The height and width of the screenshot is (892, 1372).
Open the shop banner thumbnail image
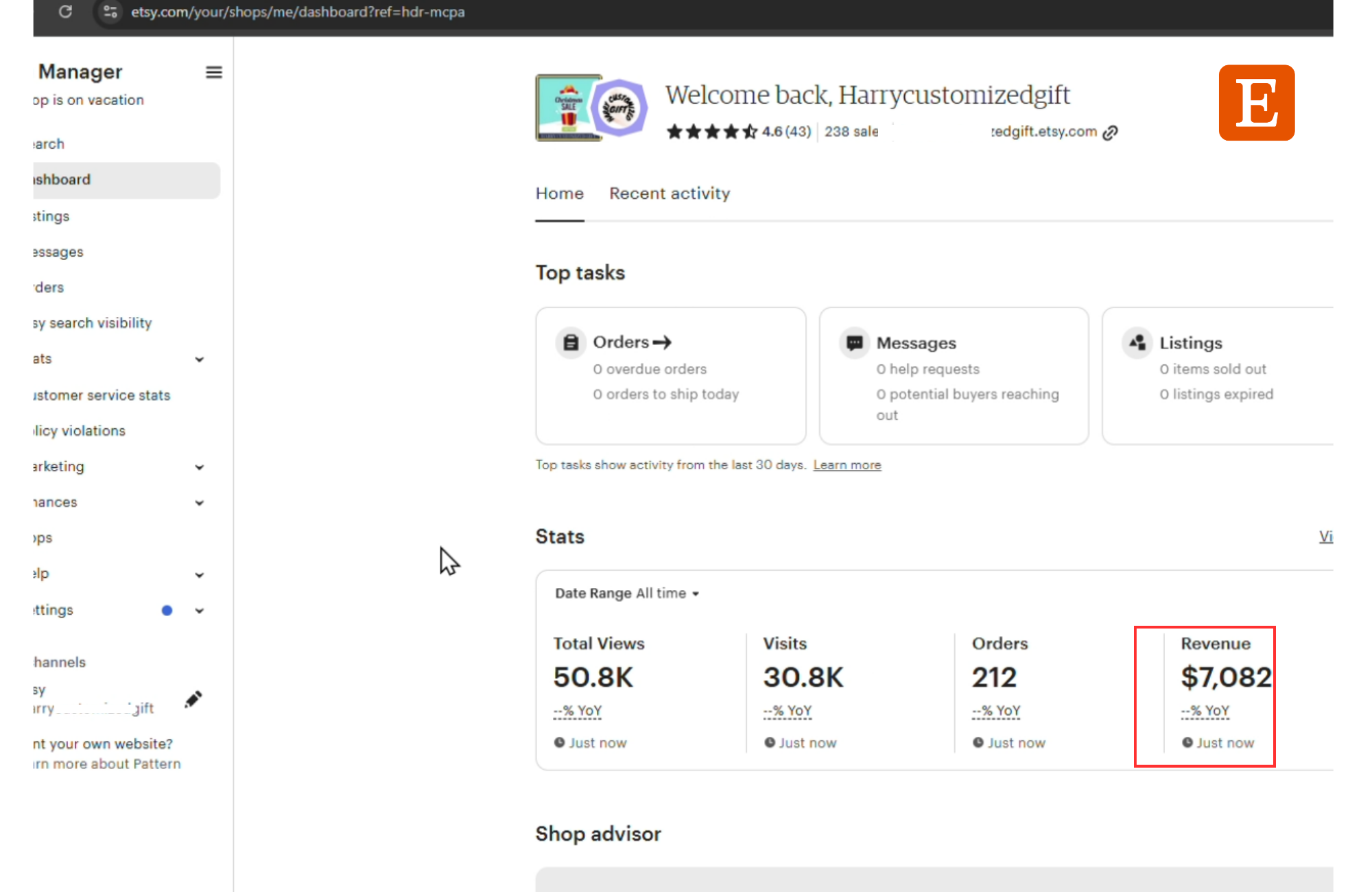pyautogui.click(x=568, y=108)
